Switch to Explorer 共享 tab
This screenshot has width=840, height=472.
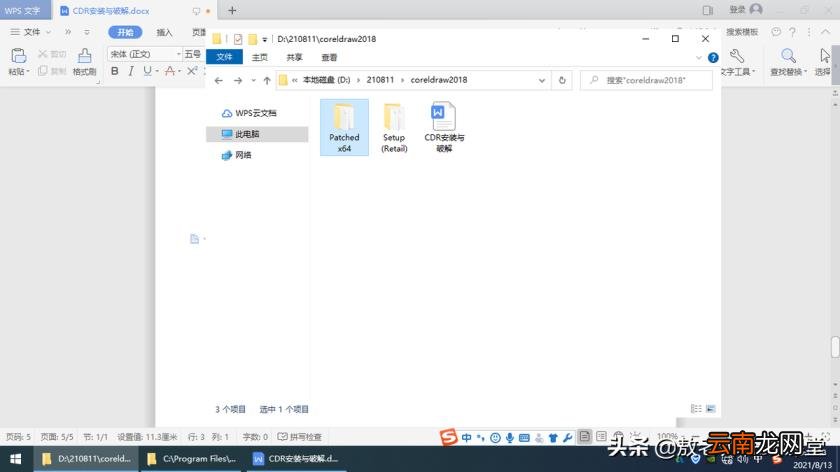[294, 57]
